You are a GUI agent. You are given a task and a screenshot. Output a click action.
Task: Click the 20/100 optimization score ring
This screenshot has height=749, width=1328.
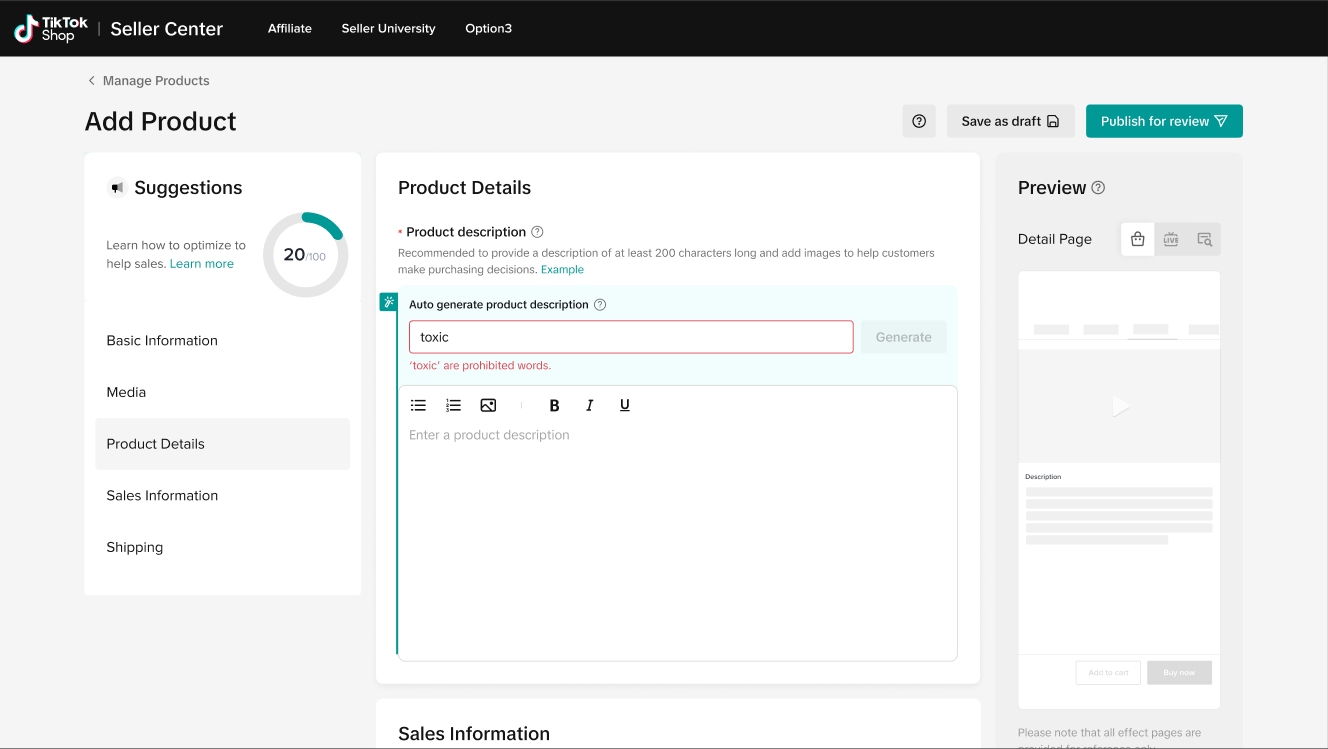pos(305,254)
